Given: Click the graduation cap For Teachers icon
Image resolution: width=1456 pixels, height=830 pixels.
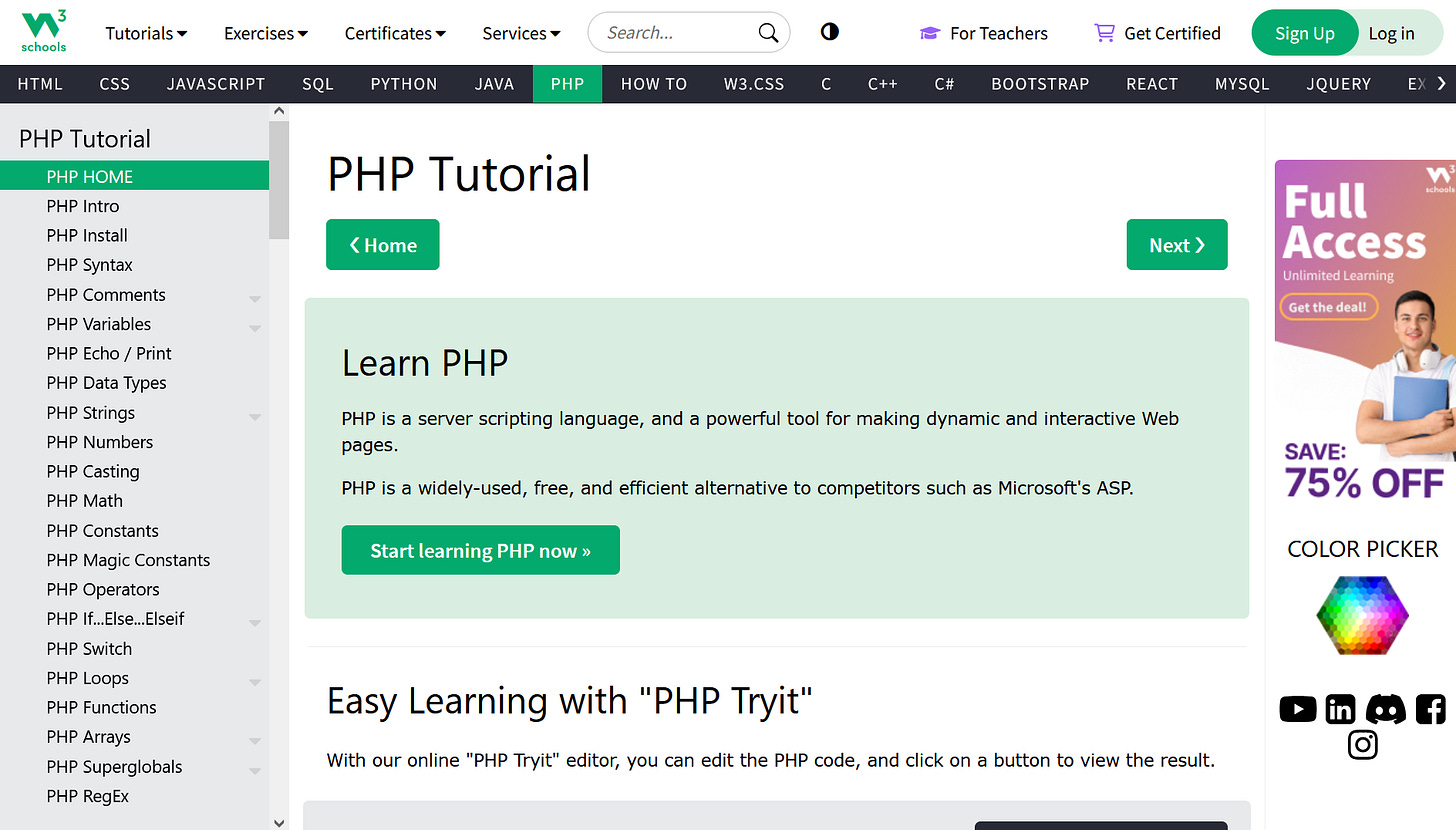Looking at the screenshot, I should coord(930,33).
